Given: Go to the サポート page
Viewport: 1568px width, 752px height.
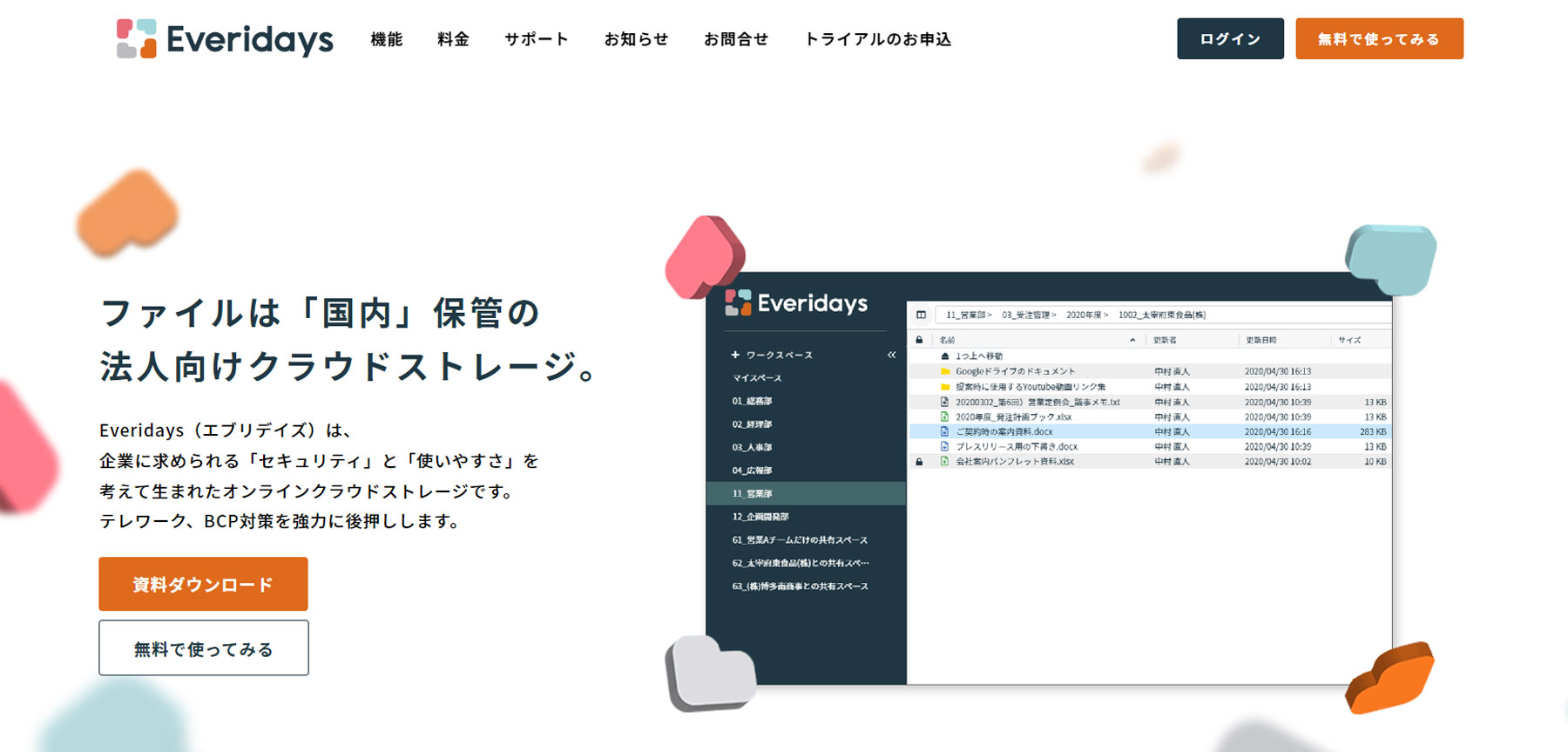Looking at the screenshot, I should [537, 39].
